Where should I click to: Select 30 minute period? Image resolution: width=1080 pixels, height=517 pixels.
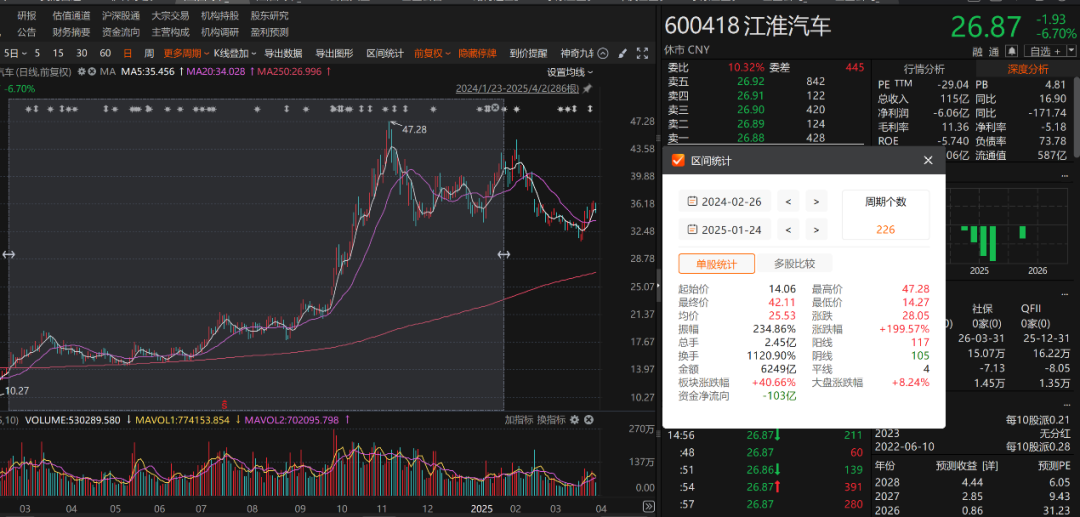(x=81, y=53)
